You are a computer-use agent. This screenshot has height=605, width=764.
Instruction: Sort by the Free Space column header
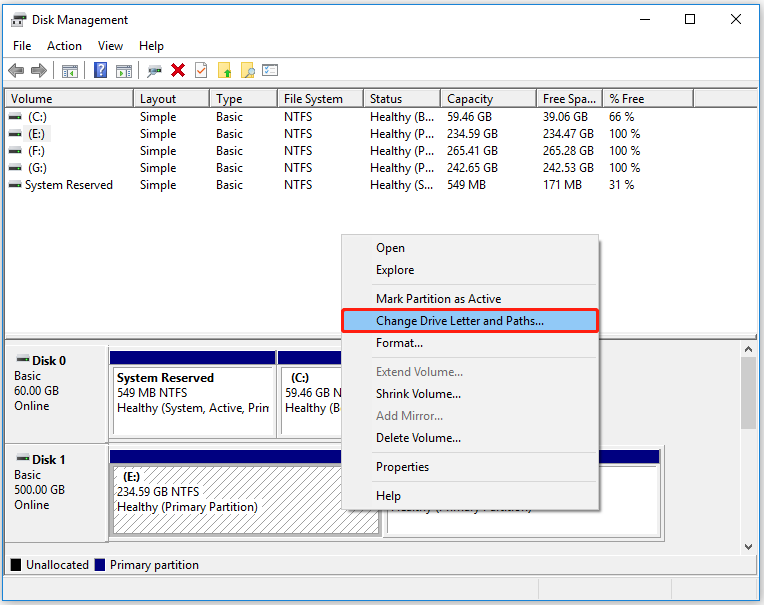coord(570,98)
